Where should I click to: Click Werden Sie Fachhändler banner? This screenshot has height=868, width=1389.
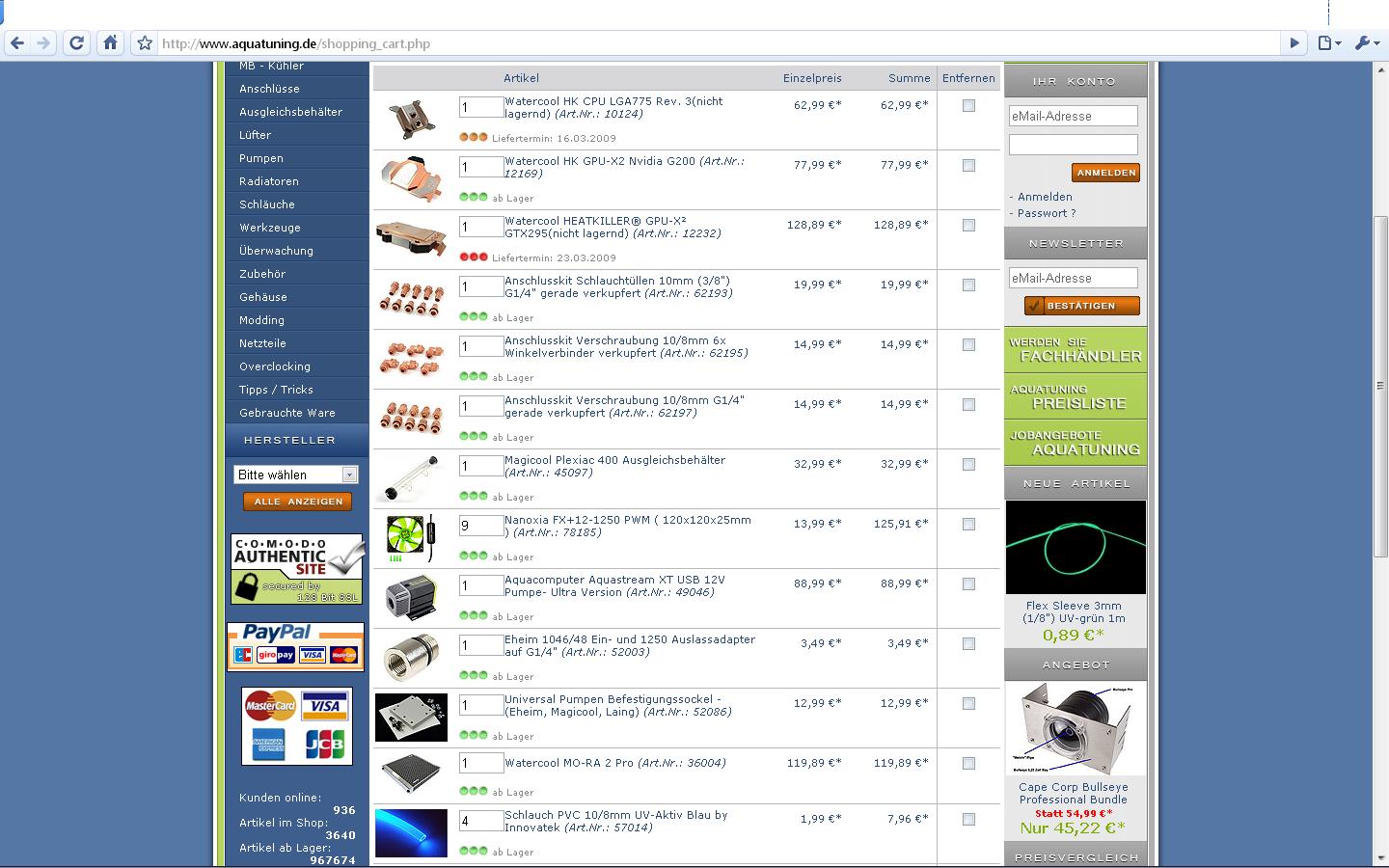coord(1076,350)
